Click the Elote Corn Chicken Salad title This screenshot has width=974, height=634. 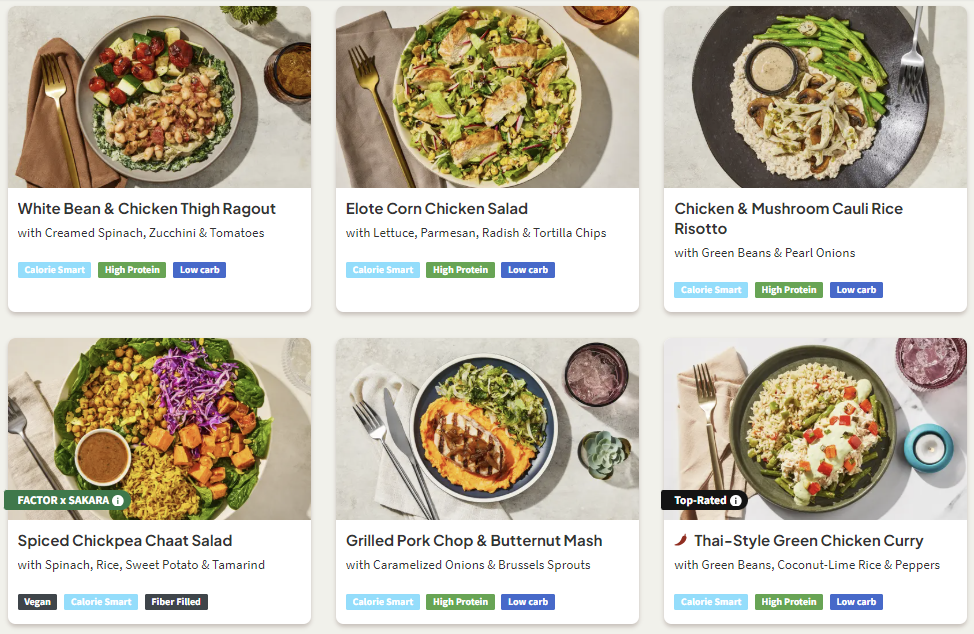coord(437,209)
